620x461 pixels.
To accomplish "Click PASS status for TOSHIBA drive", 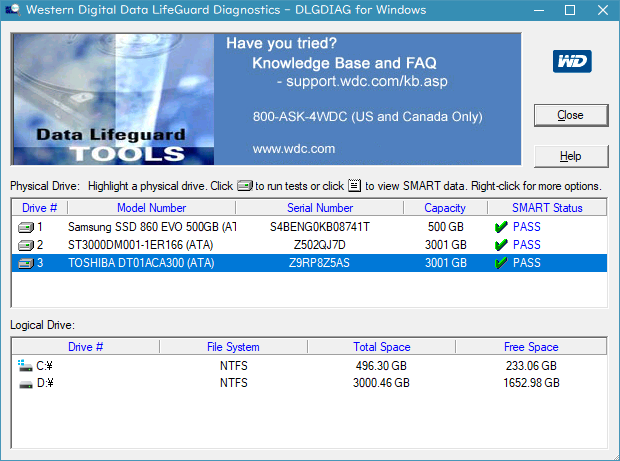I will (527, 263).
